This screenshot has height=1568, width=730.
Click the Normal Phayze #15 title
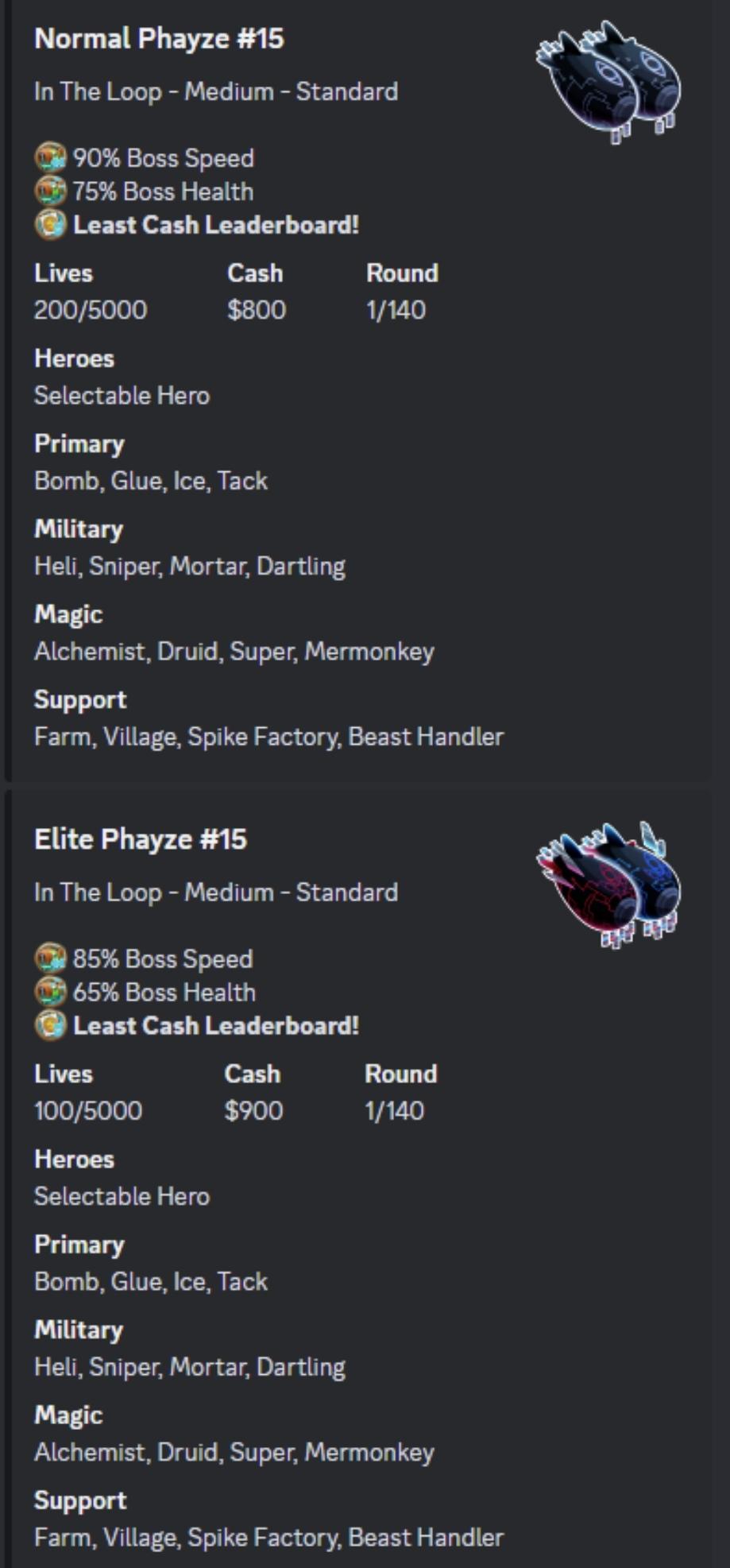pyautogui.click(x=159, y=38)
